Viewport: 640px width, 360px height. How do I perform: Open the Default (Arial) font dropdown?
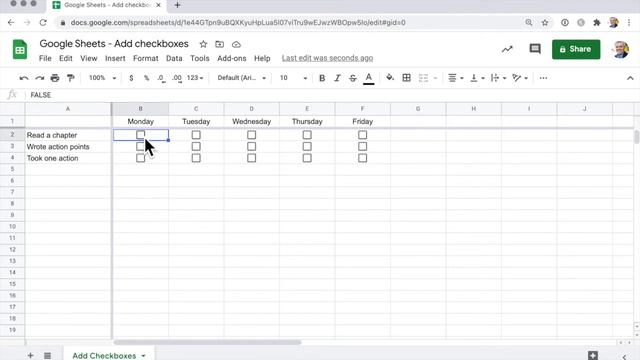[242, 78]
